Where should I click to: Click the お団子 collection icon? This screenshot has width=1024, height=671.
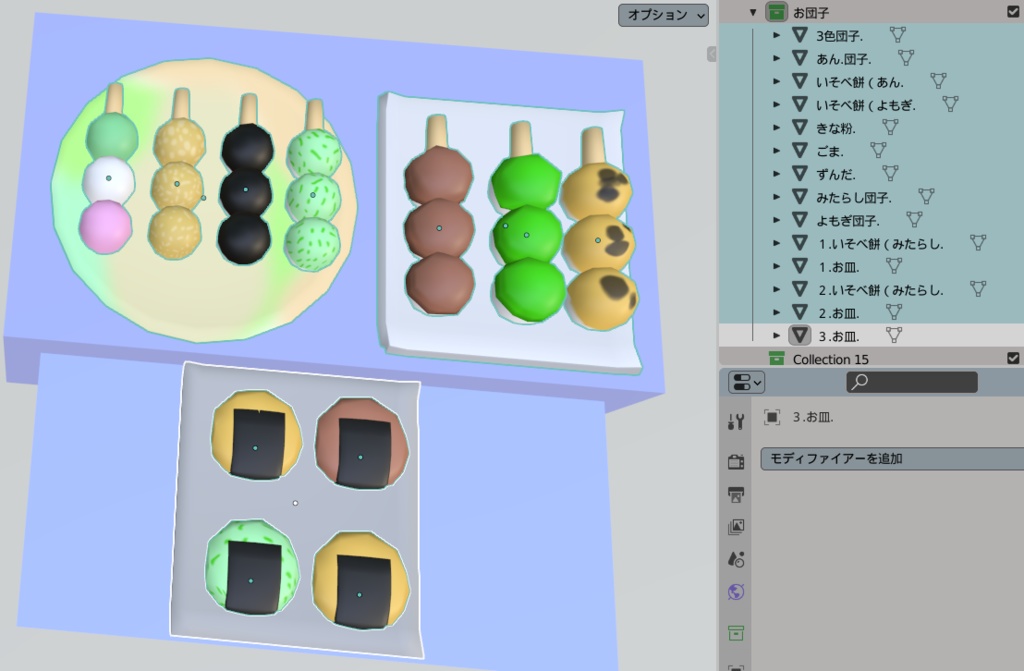(776, 12)
